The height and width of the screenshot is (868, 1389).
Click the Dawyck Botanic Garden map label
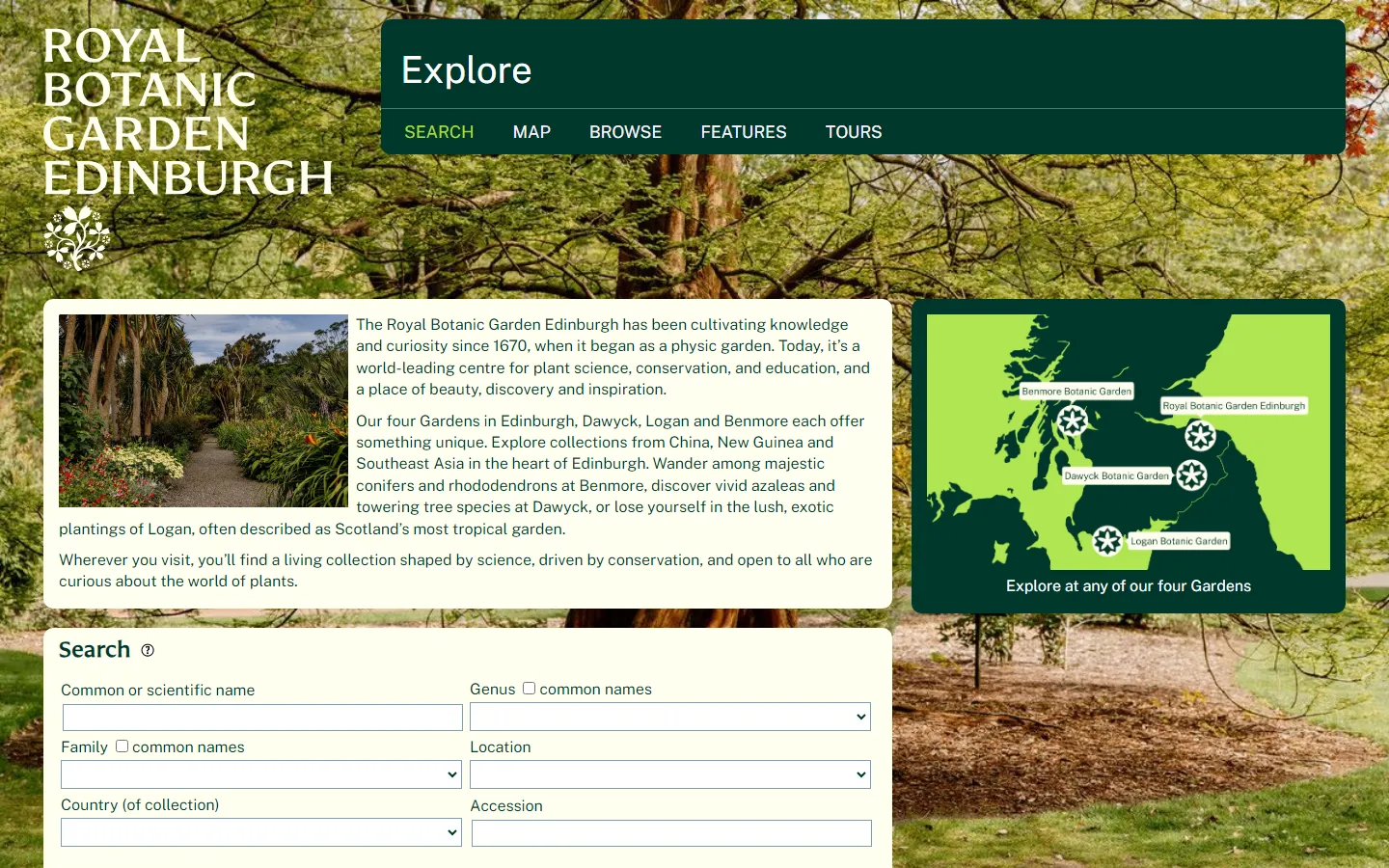click(x=1117, y=475)
